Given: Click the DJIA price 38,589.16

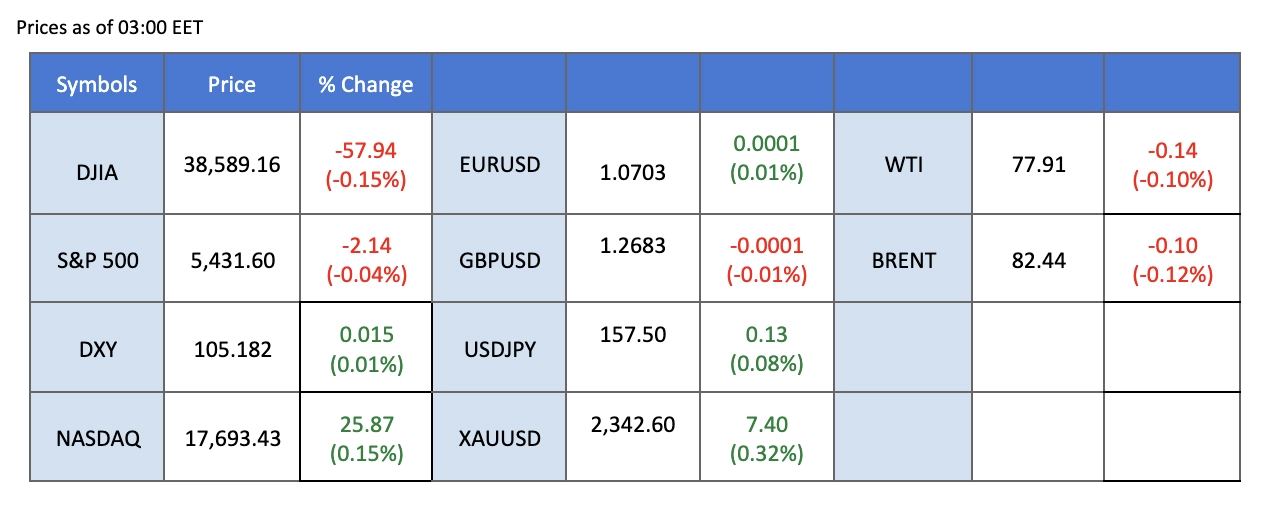Looking at the screenshot, I should (231, 164).
